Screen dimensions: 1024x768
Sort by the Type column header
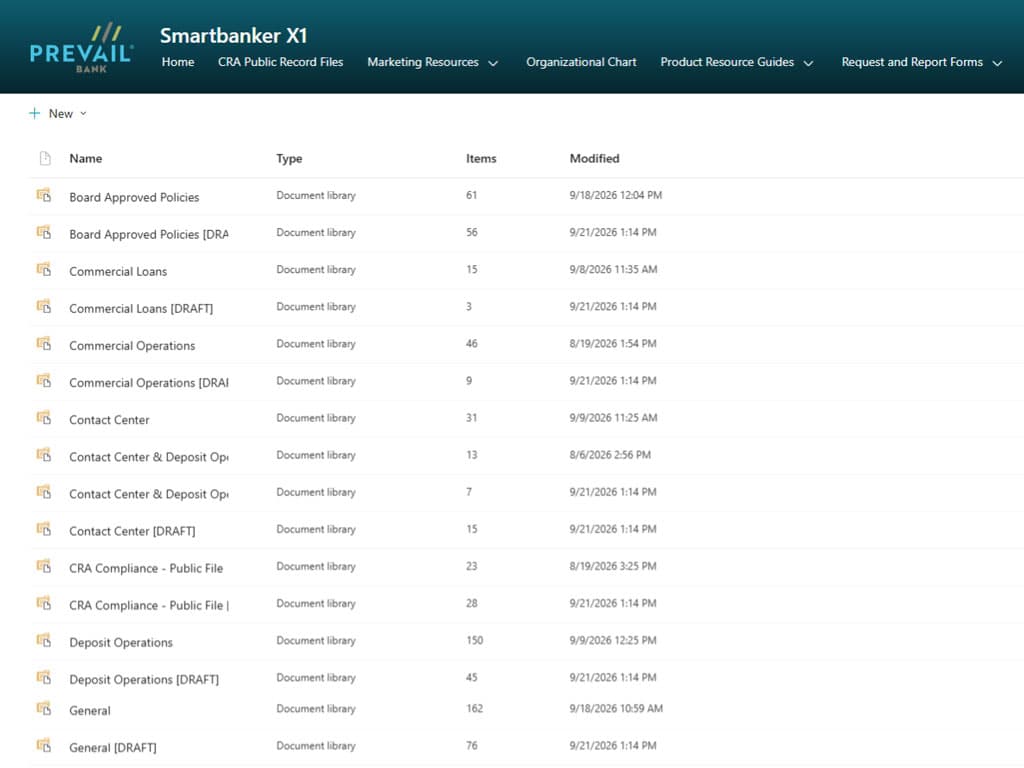[x=289, y=158]
